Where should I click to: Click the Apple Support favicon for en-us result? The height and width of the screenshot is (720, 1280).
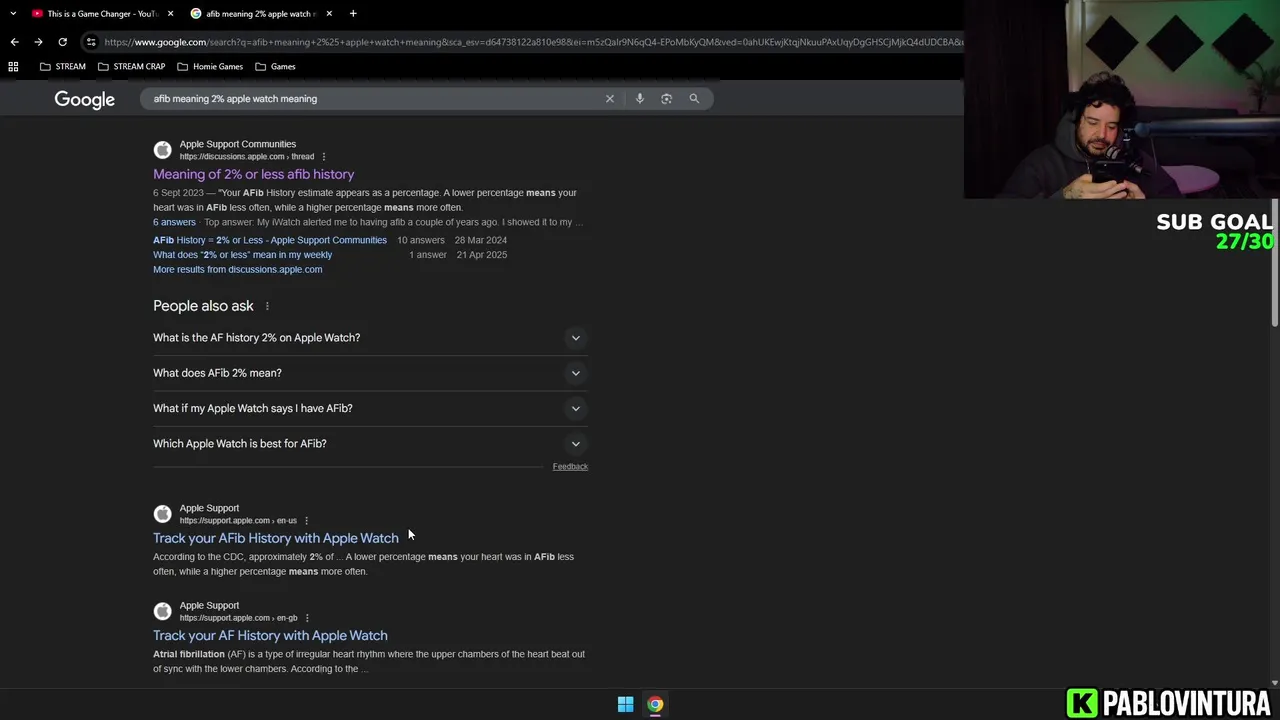click(x=162, y=514)
